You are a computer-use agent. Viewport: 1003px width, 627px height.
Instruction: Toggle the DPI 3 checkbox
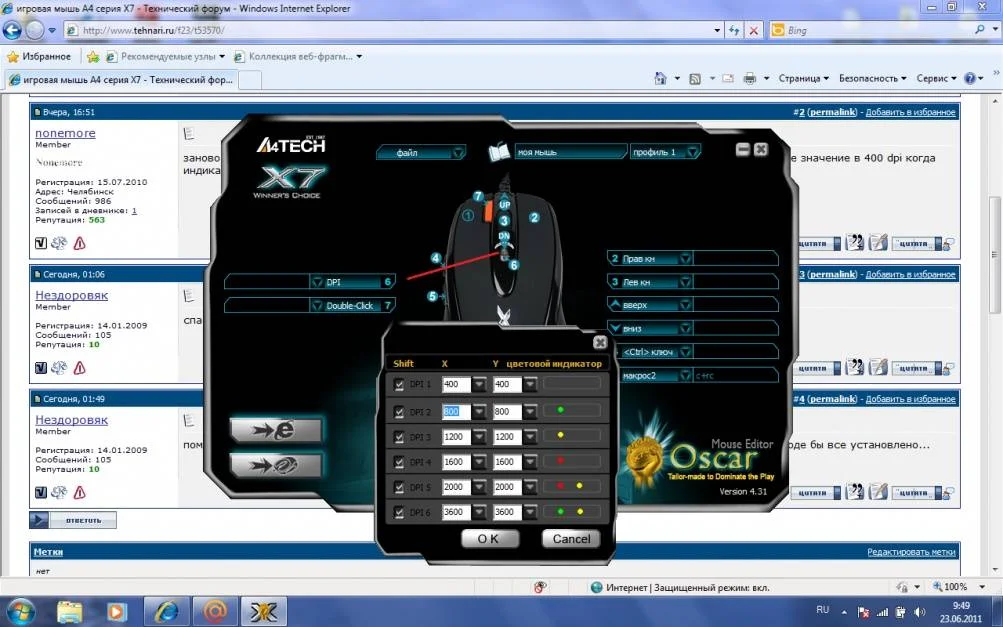pyautogui.click(x=399, y=437)
